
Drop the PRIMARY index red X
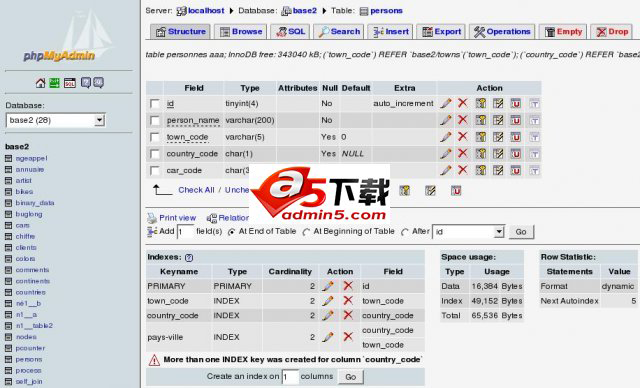[x=348, y=286]
